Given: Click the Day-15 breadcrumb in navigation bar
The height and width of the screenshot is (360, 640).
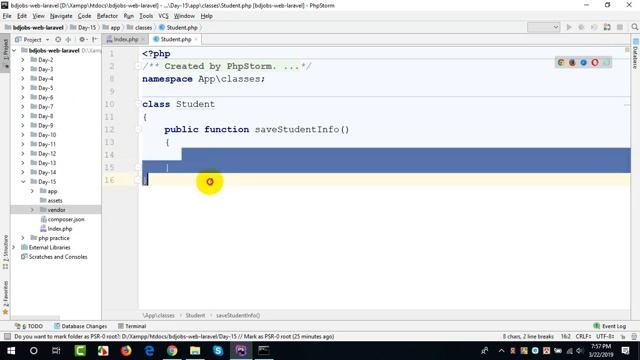Looking at the screenshot, I should point(83,28).
